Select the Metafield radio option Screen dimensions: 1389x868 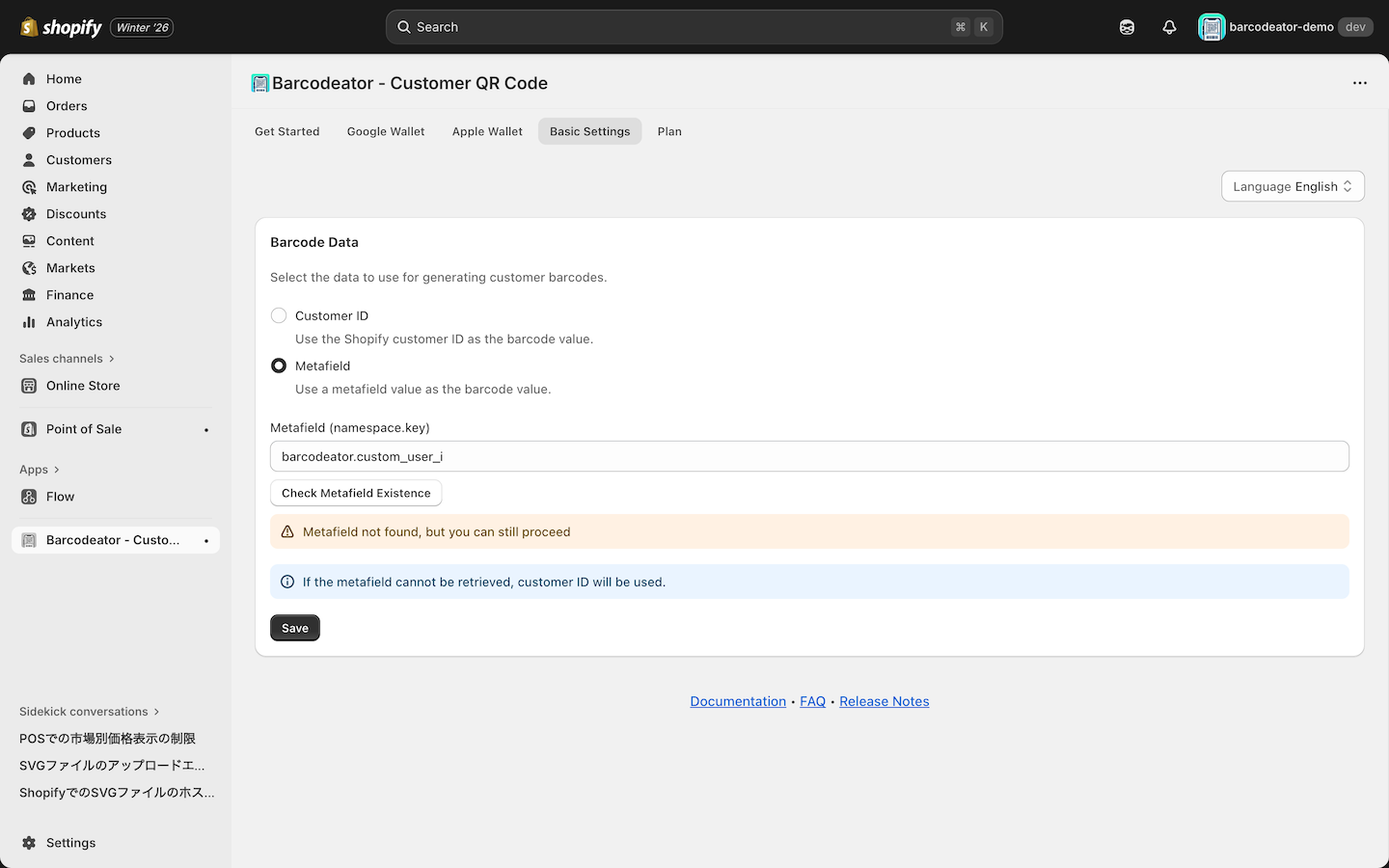click(x=279, y=366)
